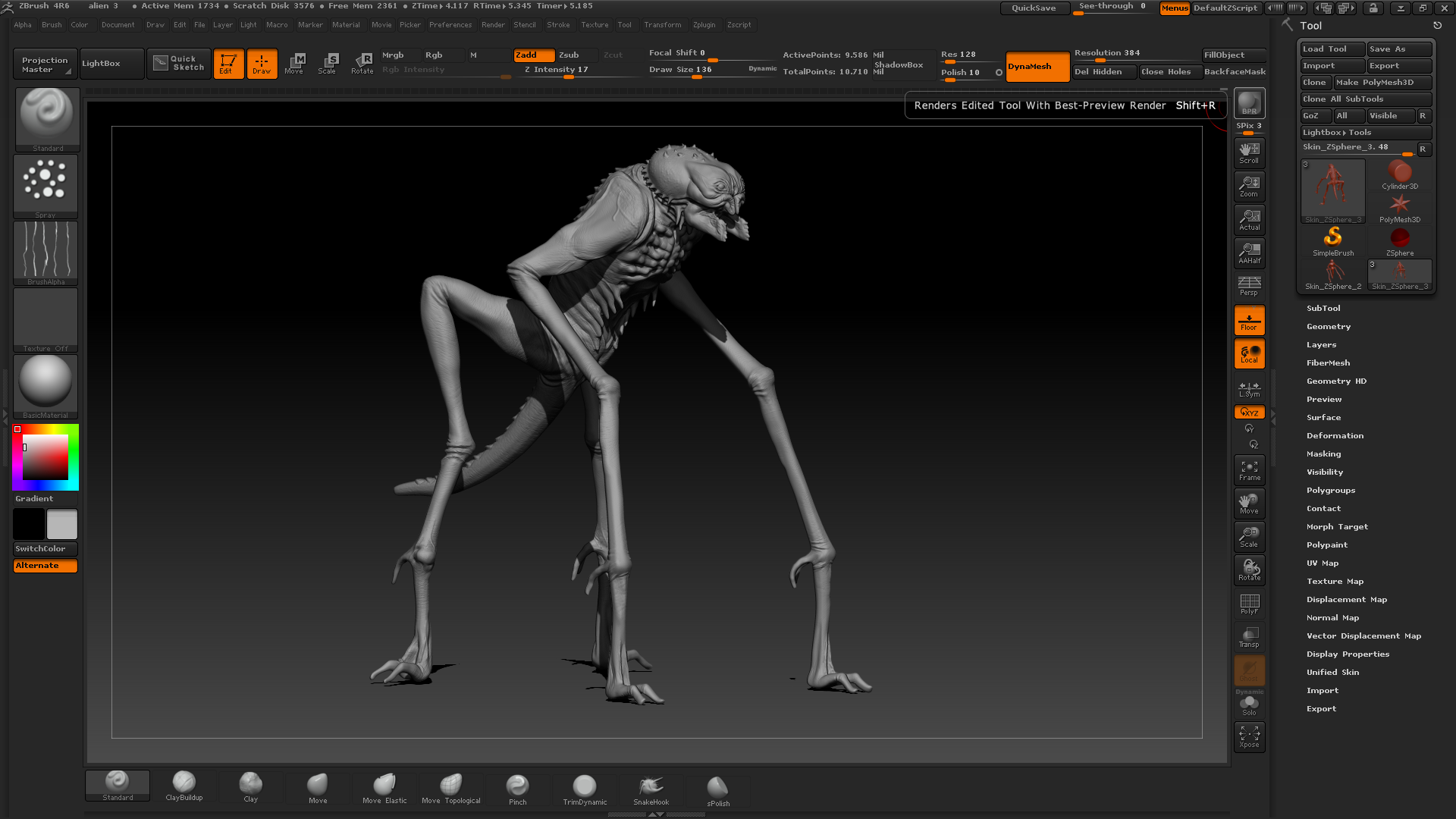Select the TrimDynamic brush

click(x=585, y=789)
